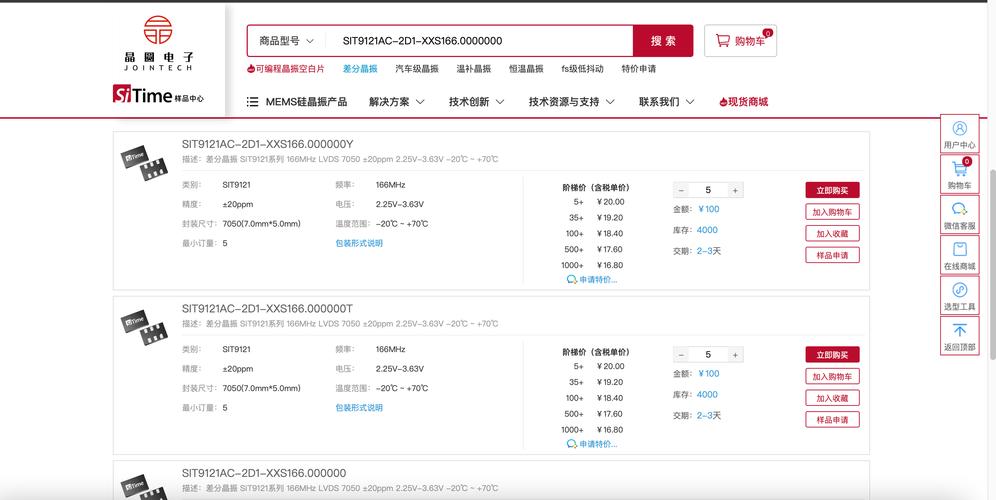The height and width of the screenshot is (500, 996).
Task: Increase quantity for 000000Y product
Action: click(x=735, y=190)
